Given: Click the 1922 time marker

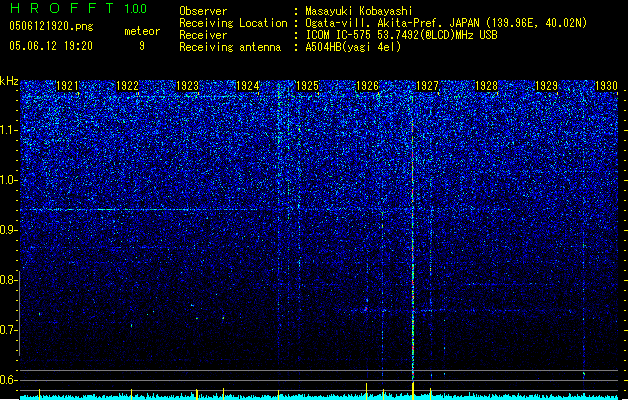Looking at the screenshot, I should (127, 86).
